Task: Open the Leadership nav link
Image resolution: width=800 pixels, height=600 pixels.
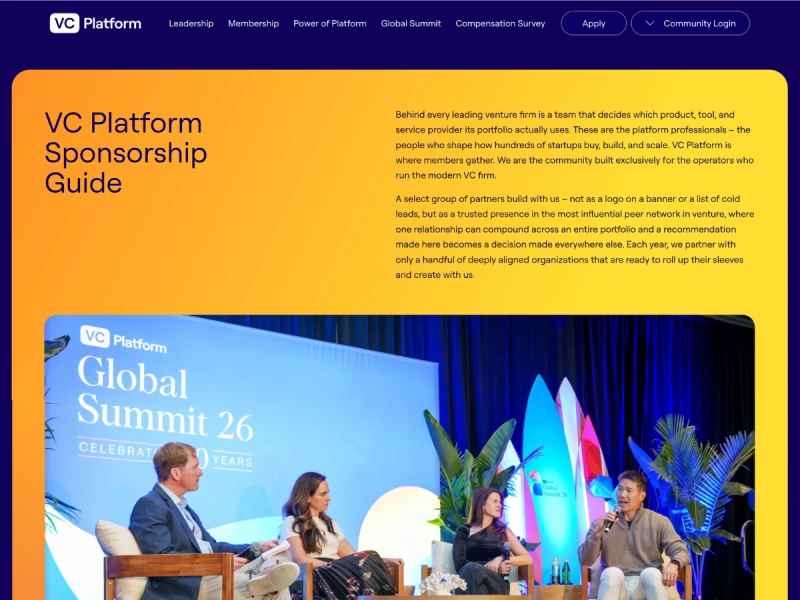Action: click(191, 23)
